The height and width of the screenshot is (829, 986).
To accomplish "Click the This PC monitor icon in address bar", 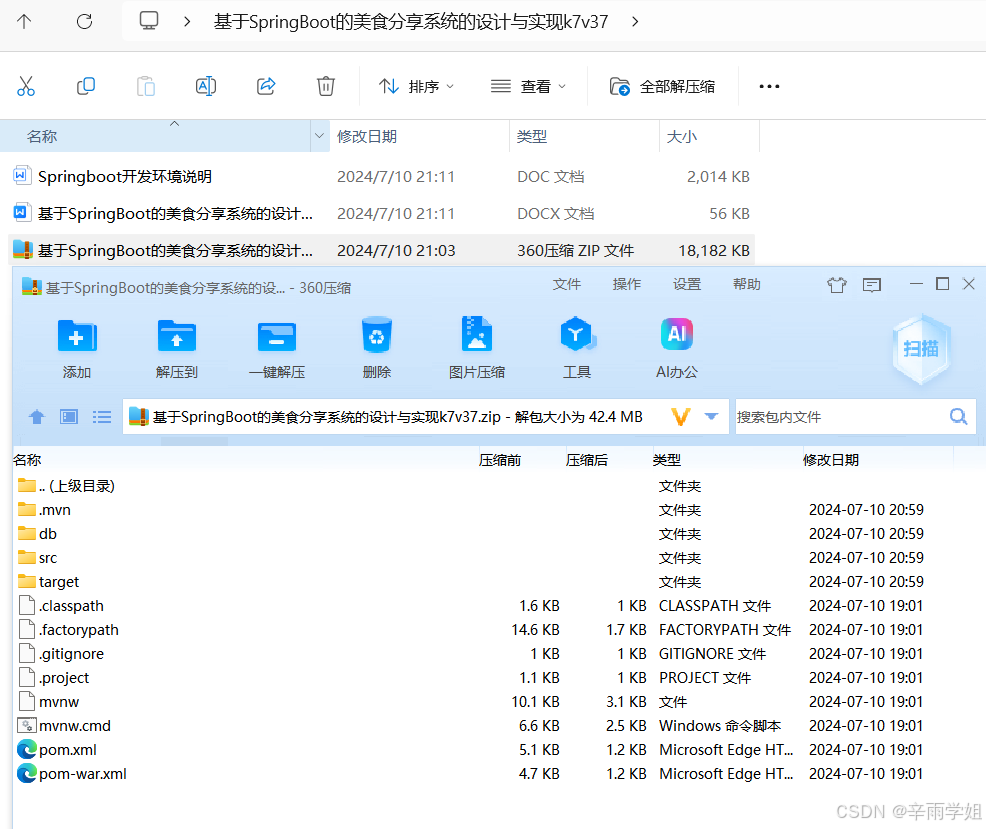I will coord(149,21).
